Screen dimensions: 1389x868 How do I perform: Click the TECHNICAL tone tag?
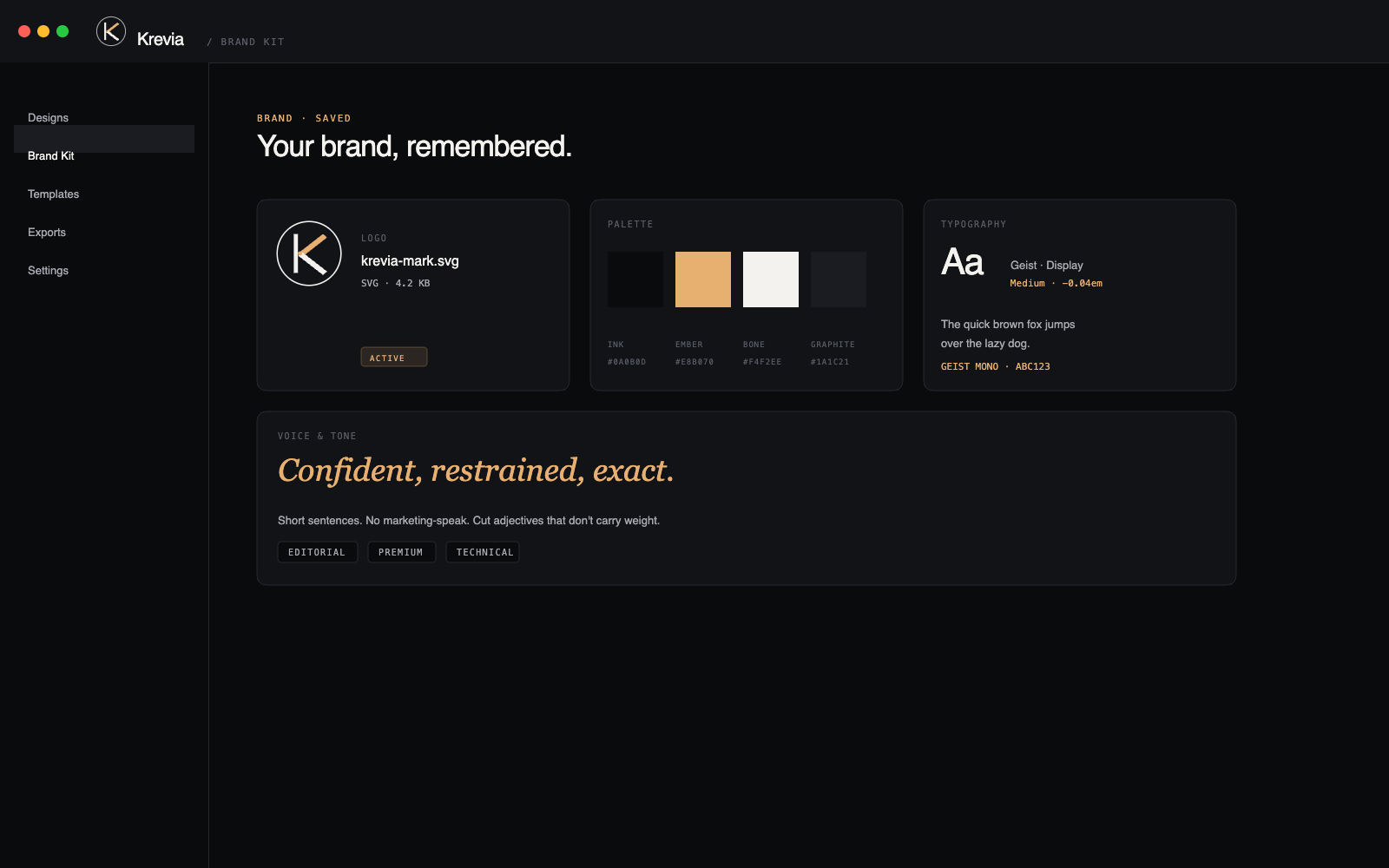483,552
